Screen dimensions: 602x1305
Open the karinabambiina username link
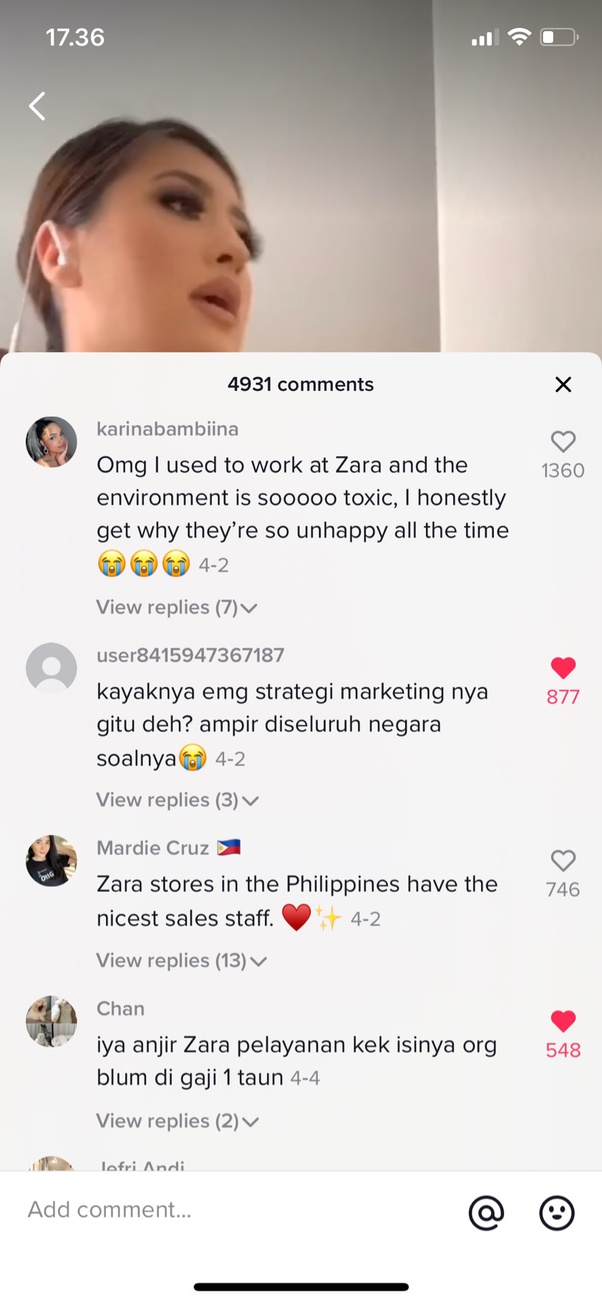pos(167,429)
